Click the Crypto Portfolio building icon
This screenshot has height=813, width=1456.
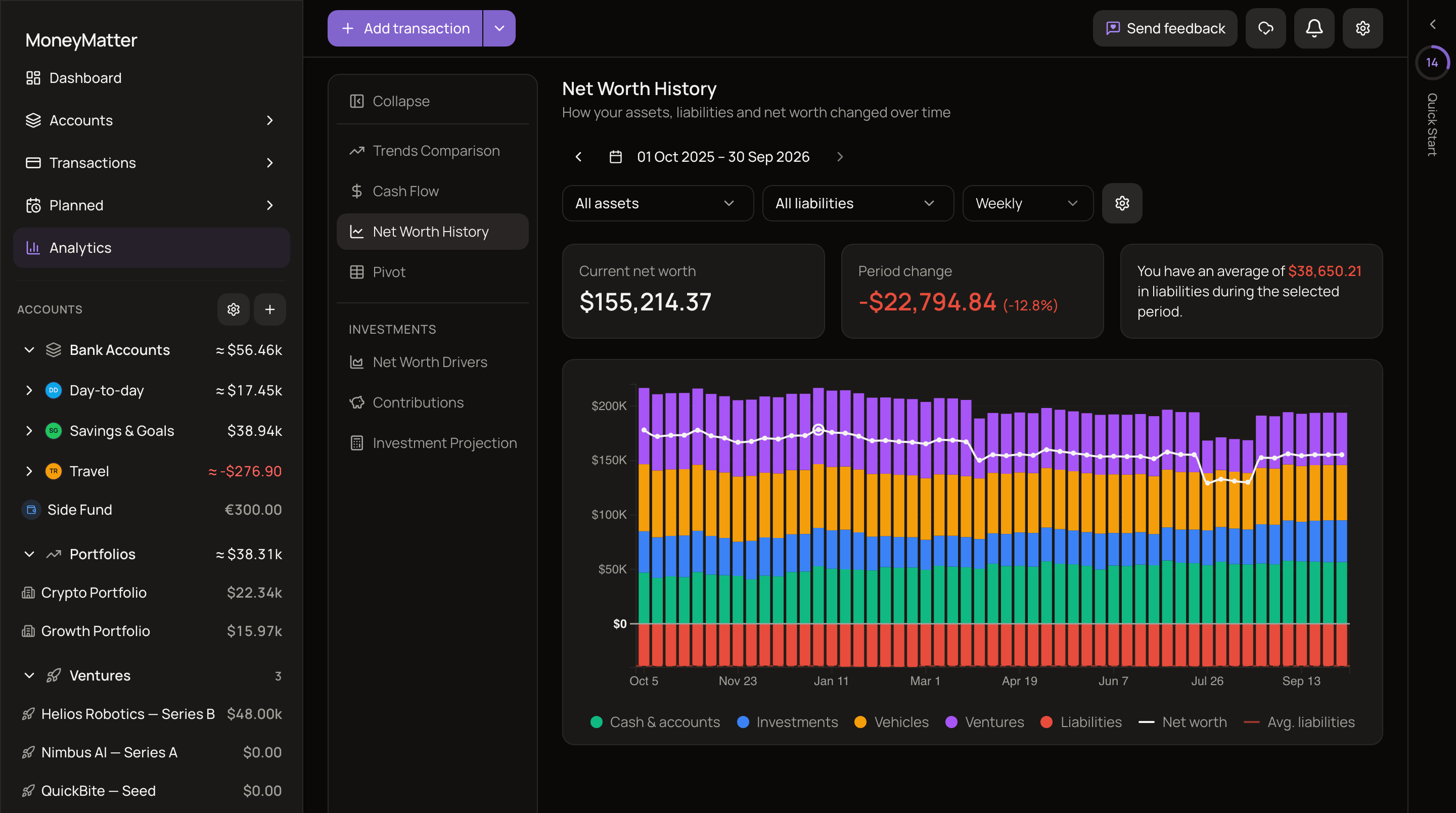tap(28, 592)
